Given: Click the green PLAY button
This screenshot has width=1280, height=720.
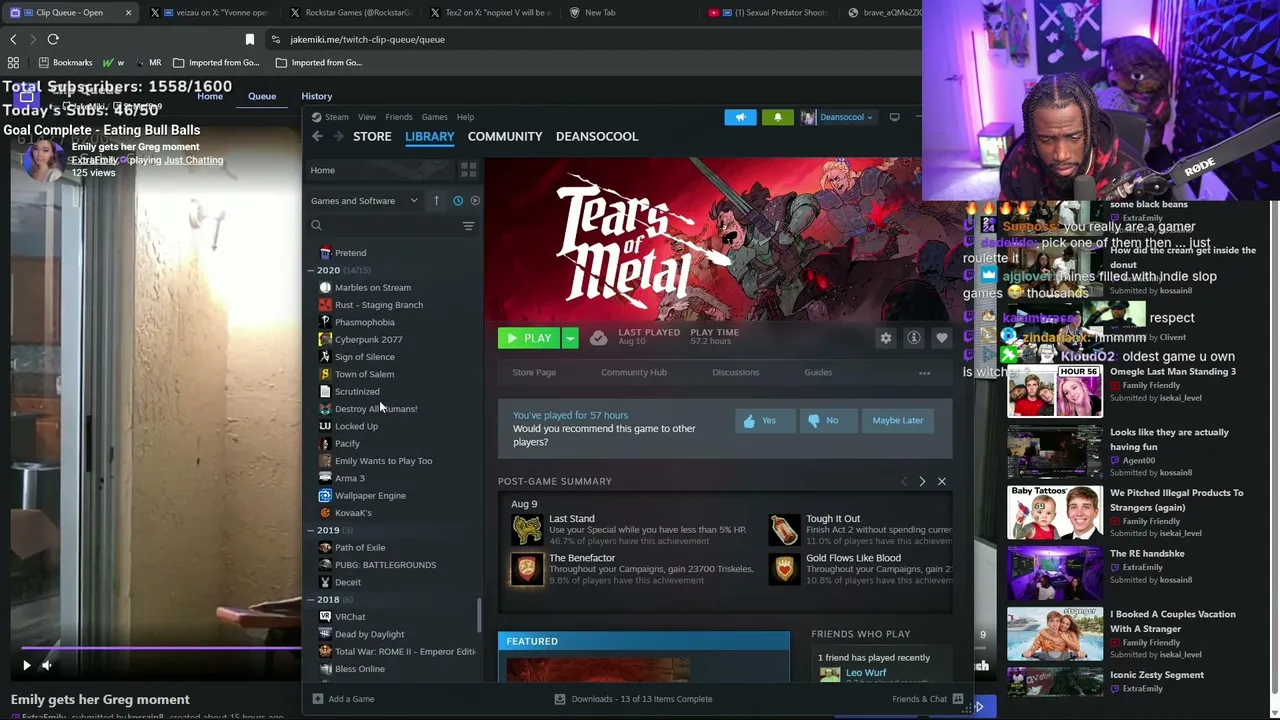Looking at the screenshot, I should [x=530, y=338].
